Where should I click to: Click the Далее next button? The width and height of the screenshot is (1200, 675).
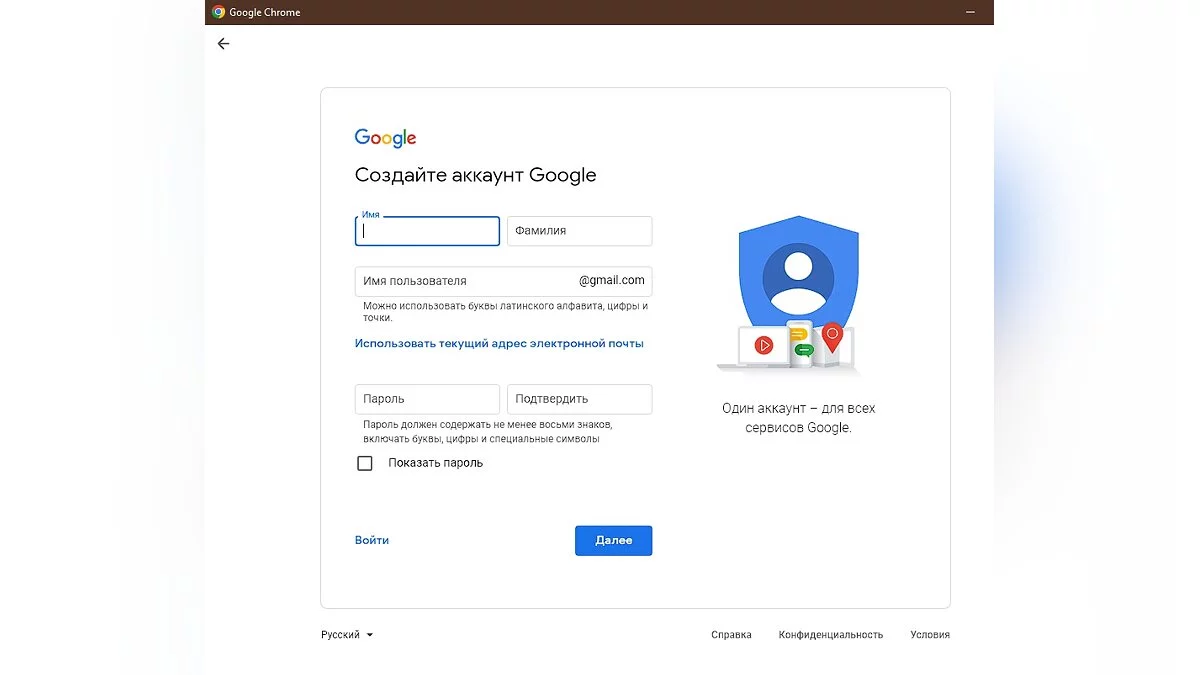click(x=613, y=540)
